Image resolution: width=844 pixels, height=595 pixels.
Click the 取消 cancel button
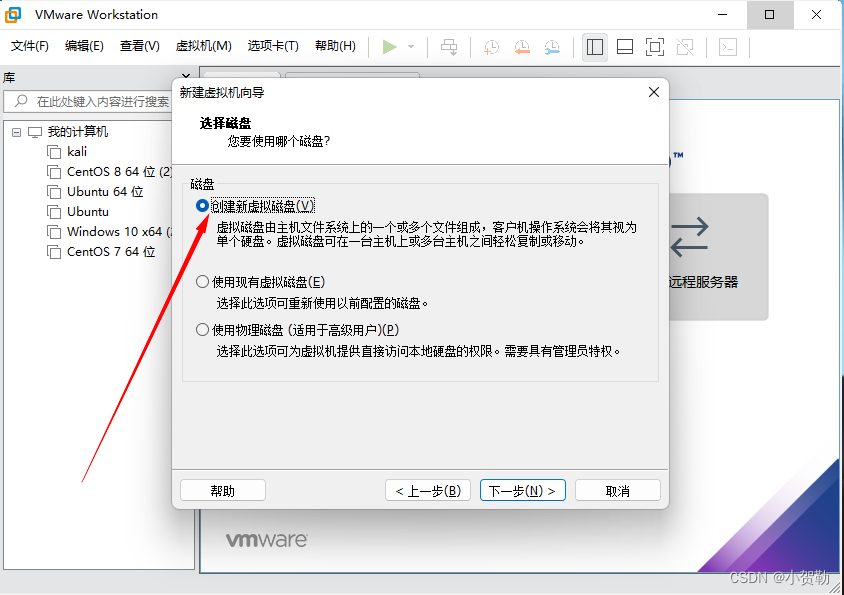tap(617, 491)
